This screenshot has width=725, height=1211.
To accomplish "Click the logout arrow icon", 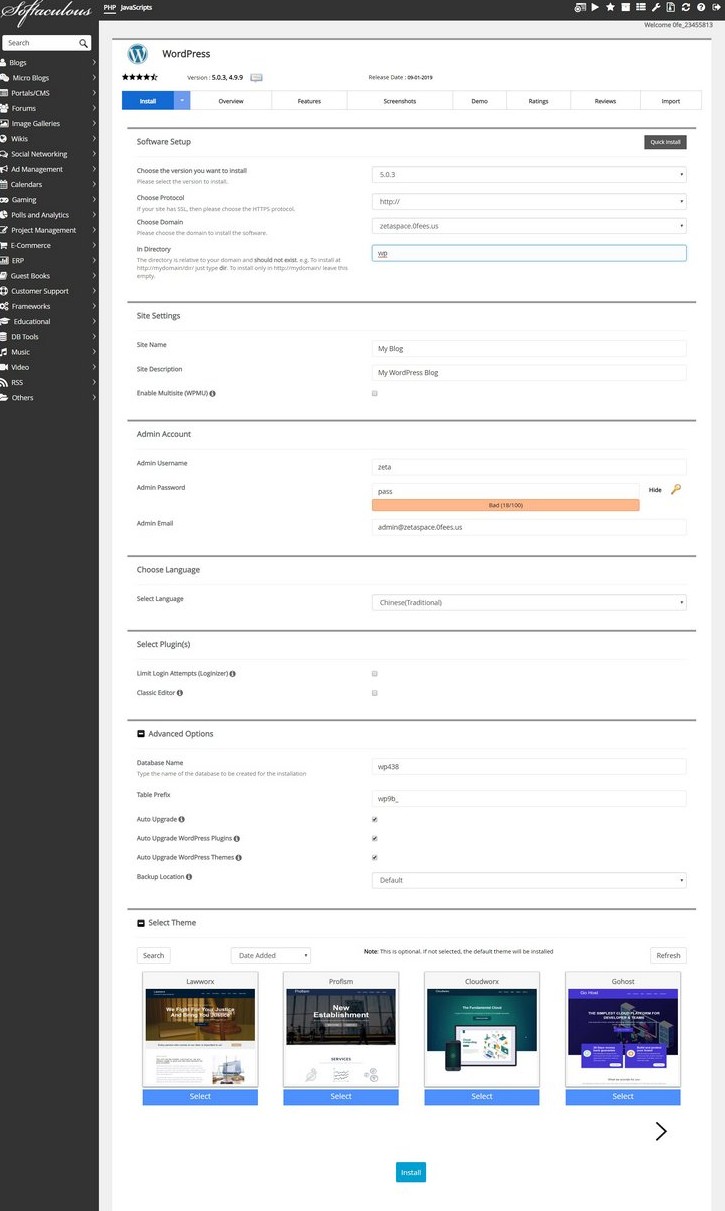I will [716, 7].
